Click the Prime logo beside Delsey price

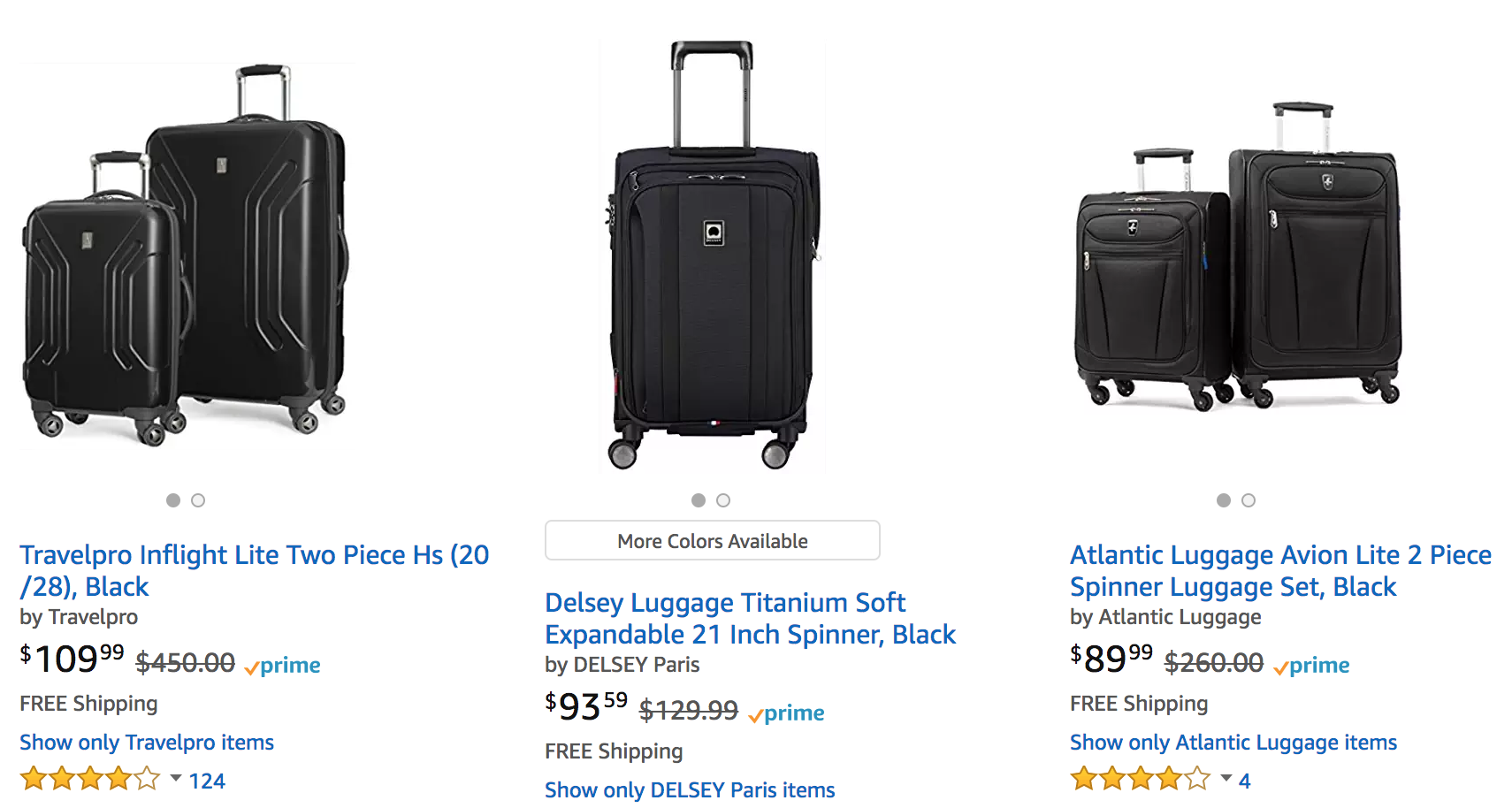[787, 713]
